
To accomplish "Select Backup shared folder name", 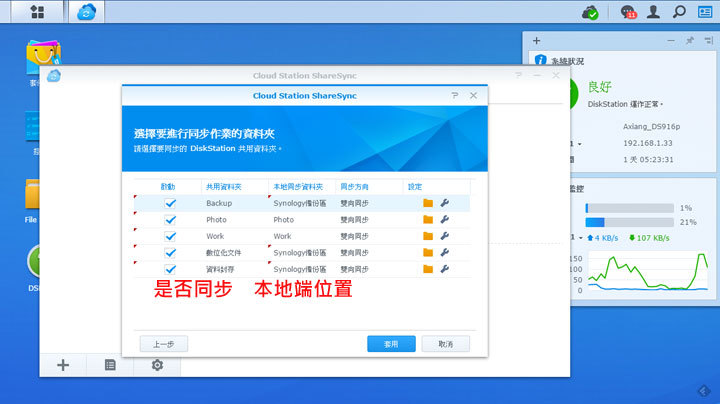I will [x=219, y=203].
